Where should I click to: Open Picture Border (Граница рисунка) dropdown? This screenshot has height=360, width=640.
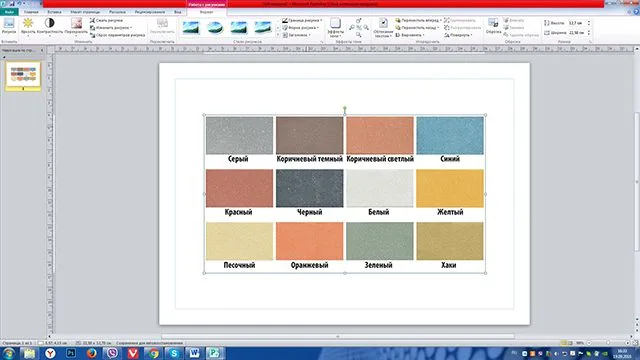point(302,20)
